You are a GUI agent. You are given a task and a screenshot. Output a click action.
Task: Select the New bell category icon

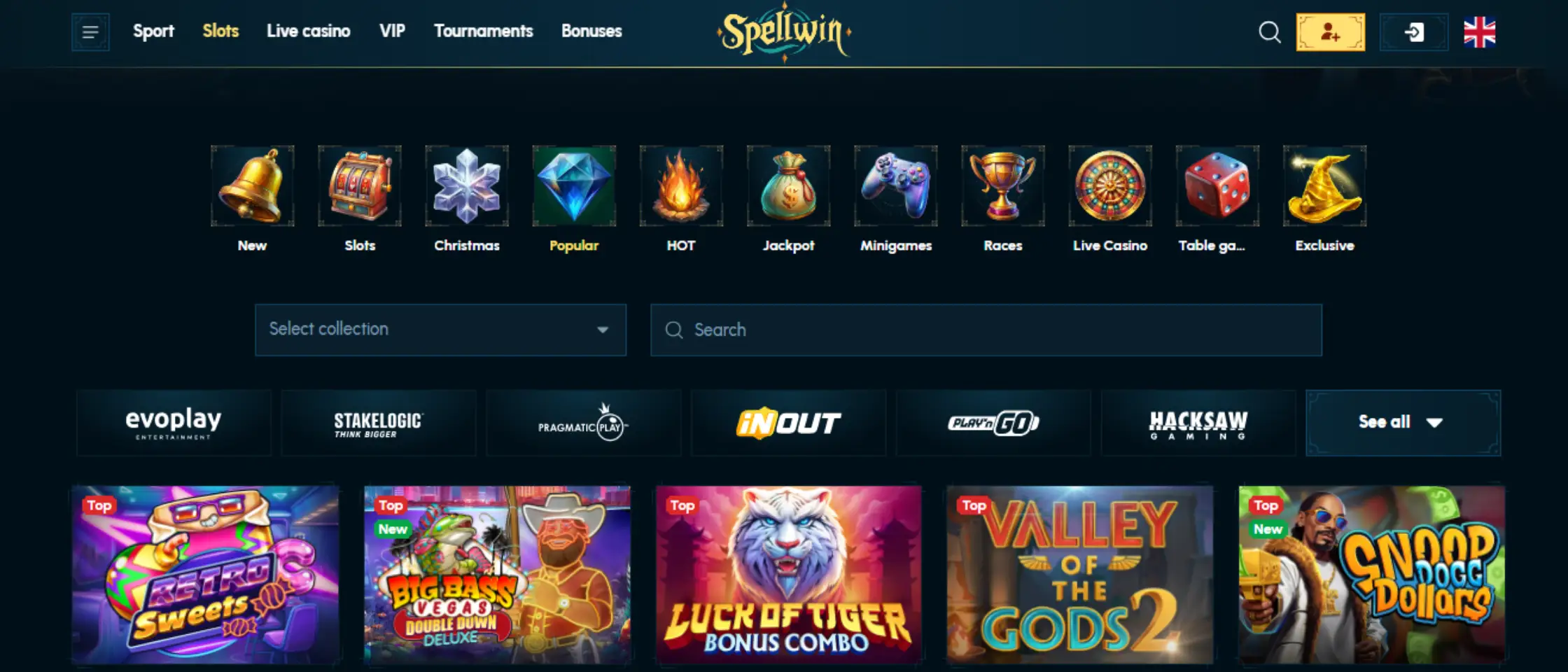[252, 186]
